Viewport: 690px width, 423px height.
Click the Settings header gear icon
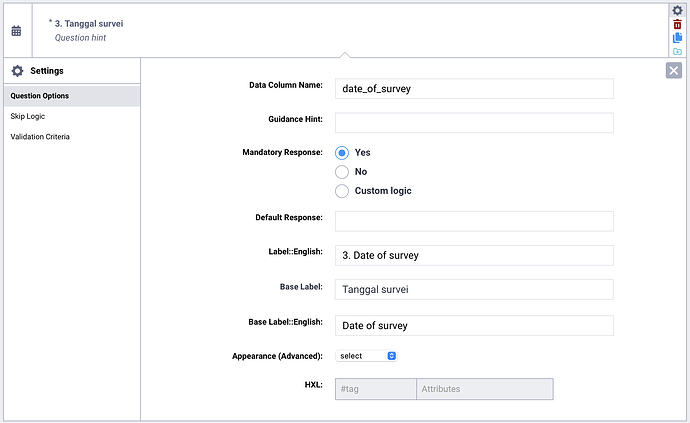[17, 71]
